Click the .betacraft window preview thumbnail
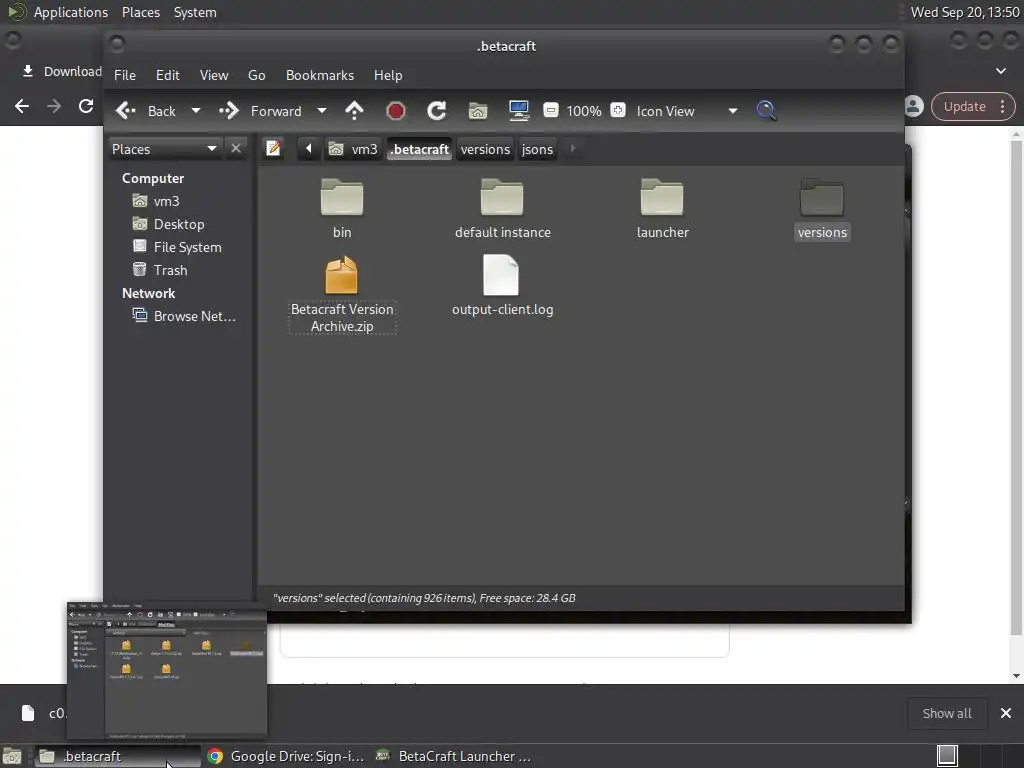1024x768 pixels. [x=167, y=671]
